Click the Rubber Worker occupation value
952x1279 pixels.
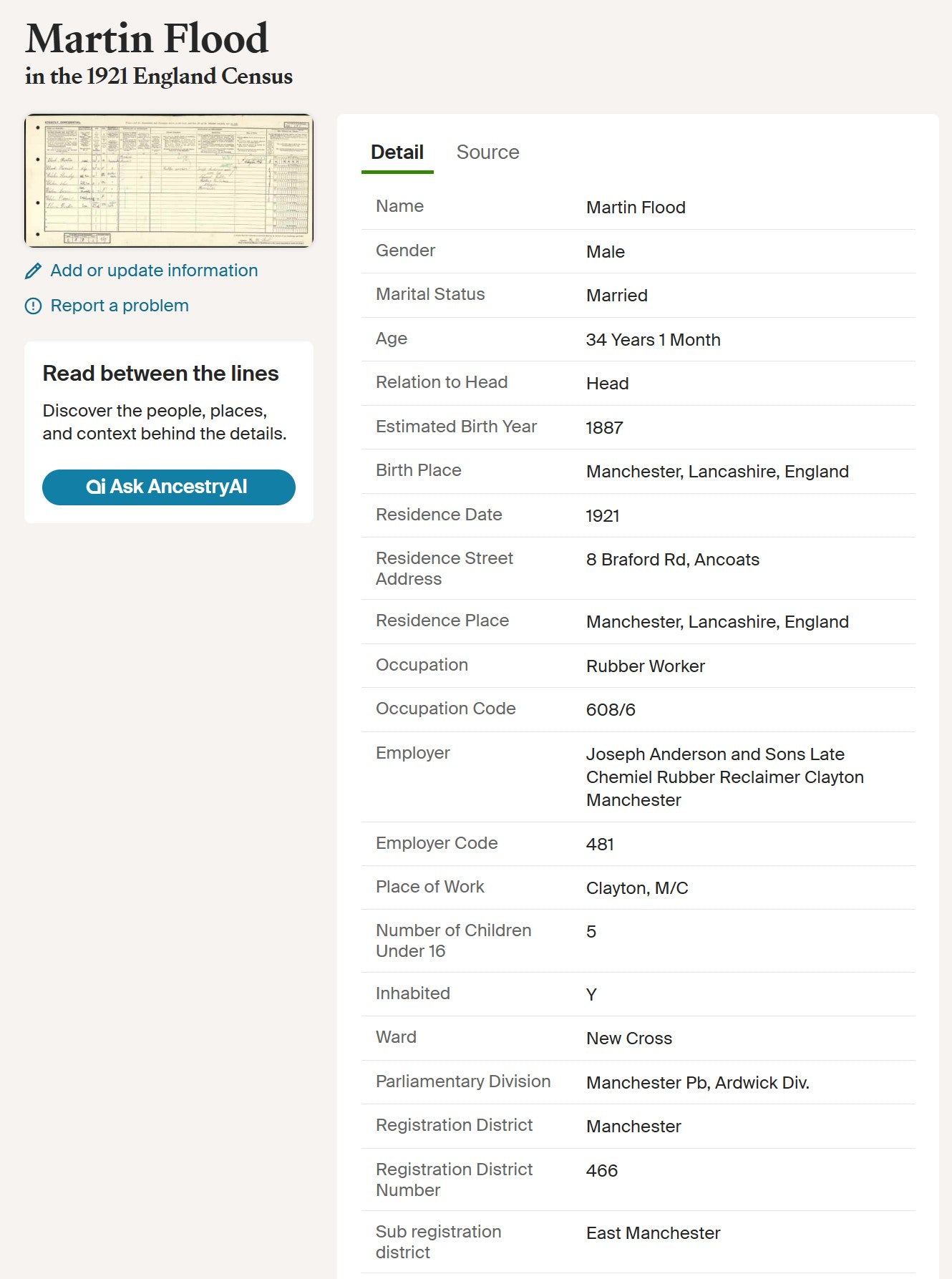[x=646, y=666]
